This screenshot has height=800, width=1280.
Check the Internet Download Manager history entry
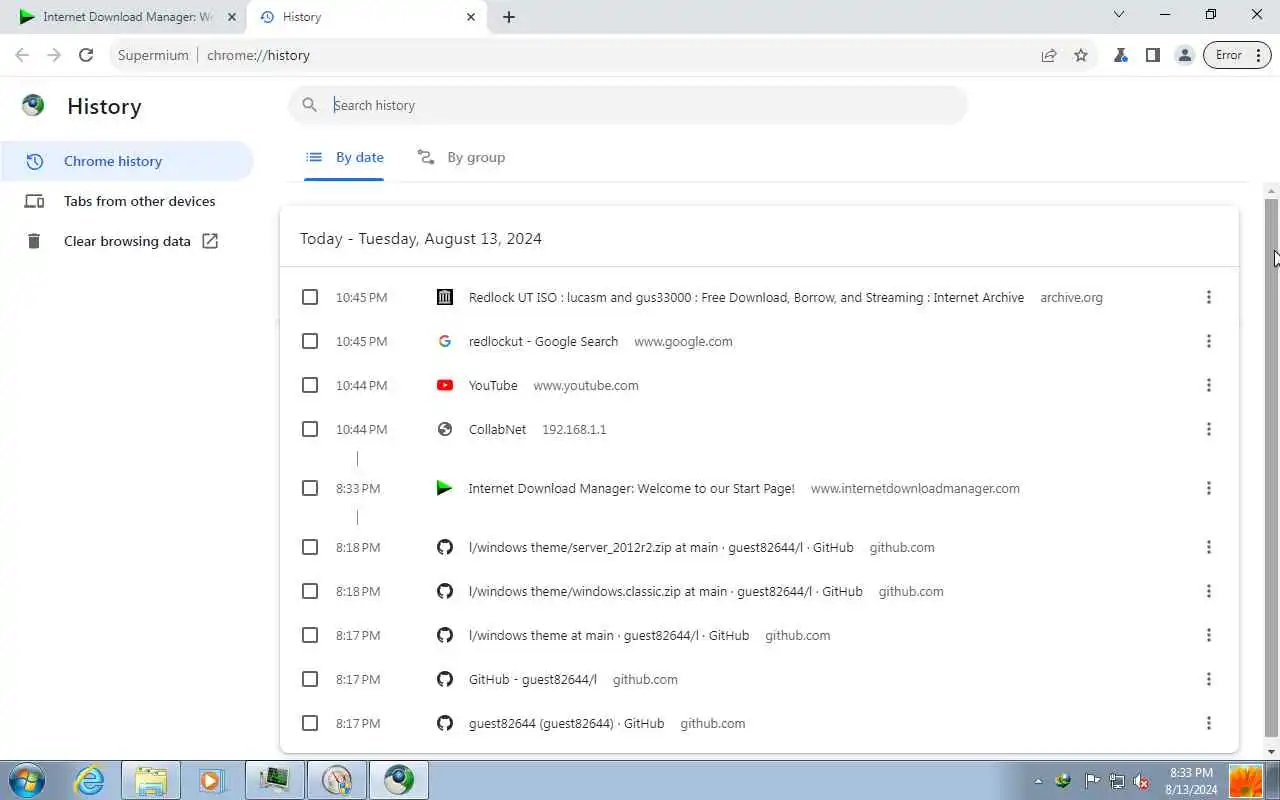click(x=310, y=488)
